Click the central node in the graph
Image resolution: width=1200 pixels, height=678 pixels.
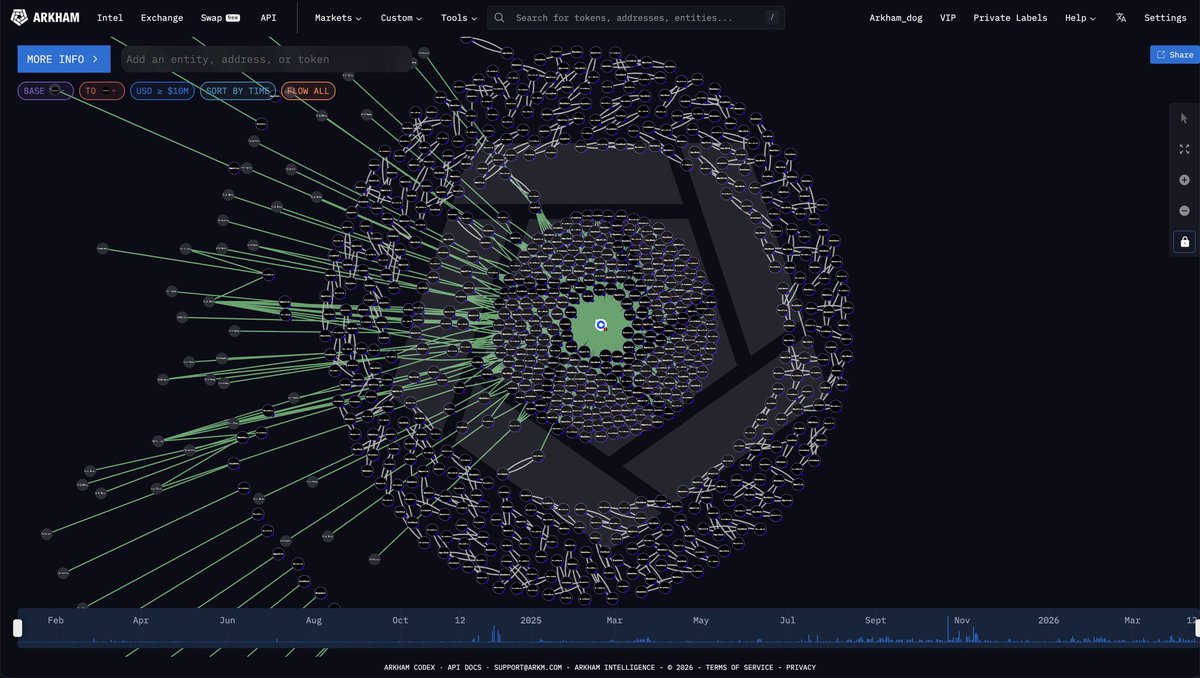pos(600,325)
